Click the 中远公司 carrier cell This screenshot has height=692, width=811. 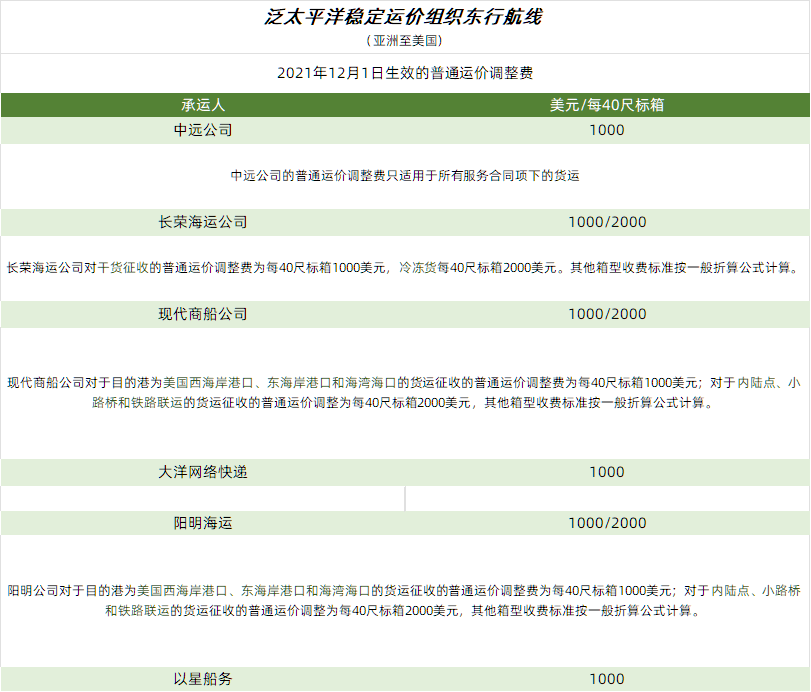click(203, 130)
